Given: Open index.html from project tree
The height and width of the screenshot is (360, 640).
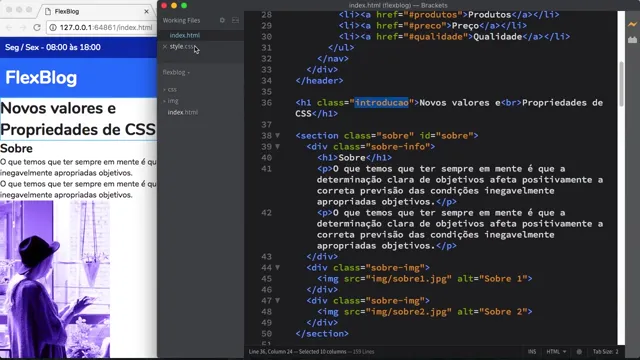Looking at the screenshot, I should pos(182,112).
